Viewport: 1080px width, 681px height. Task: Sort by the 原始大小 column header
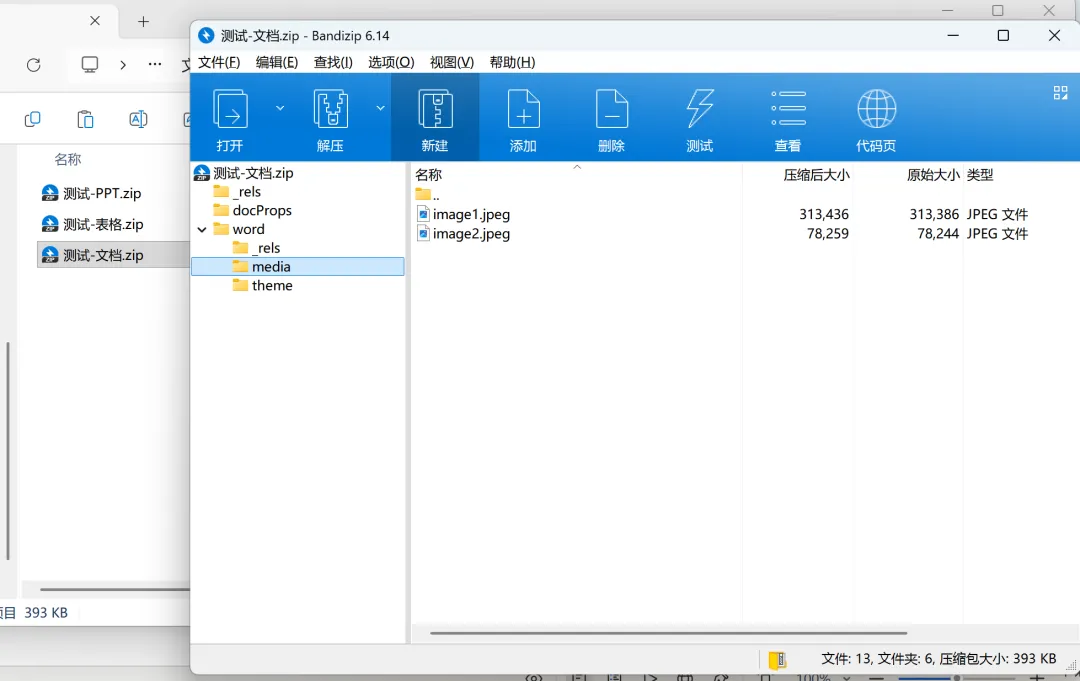933,175
